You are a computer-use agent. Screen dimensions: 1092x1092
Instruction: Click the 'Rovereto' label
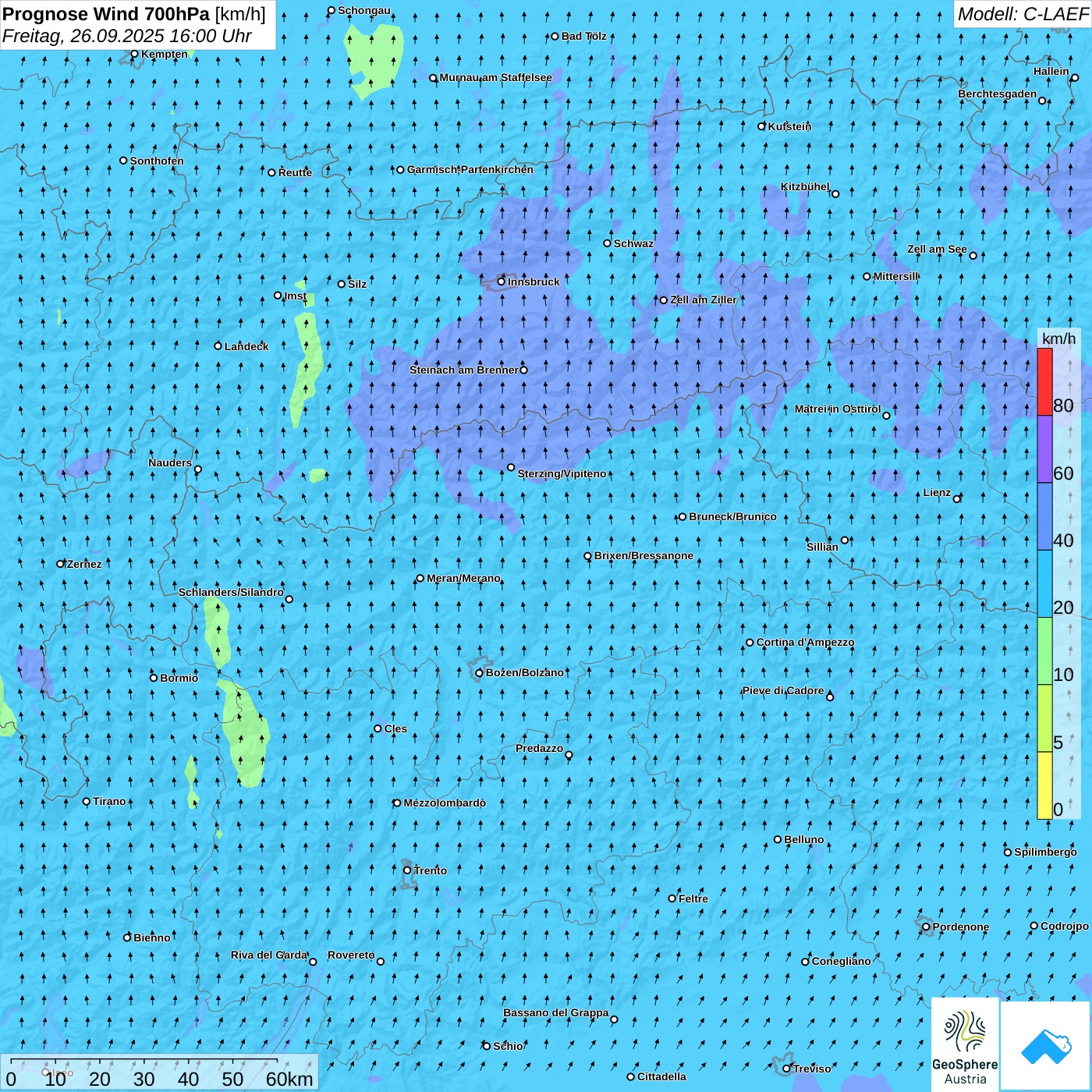(351, 955)
